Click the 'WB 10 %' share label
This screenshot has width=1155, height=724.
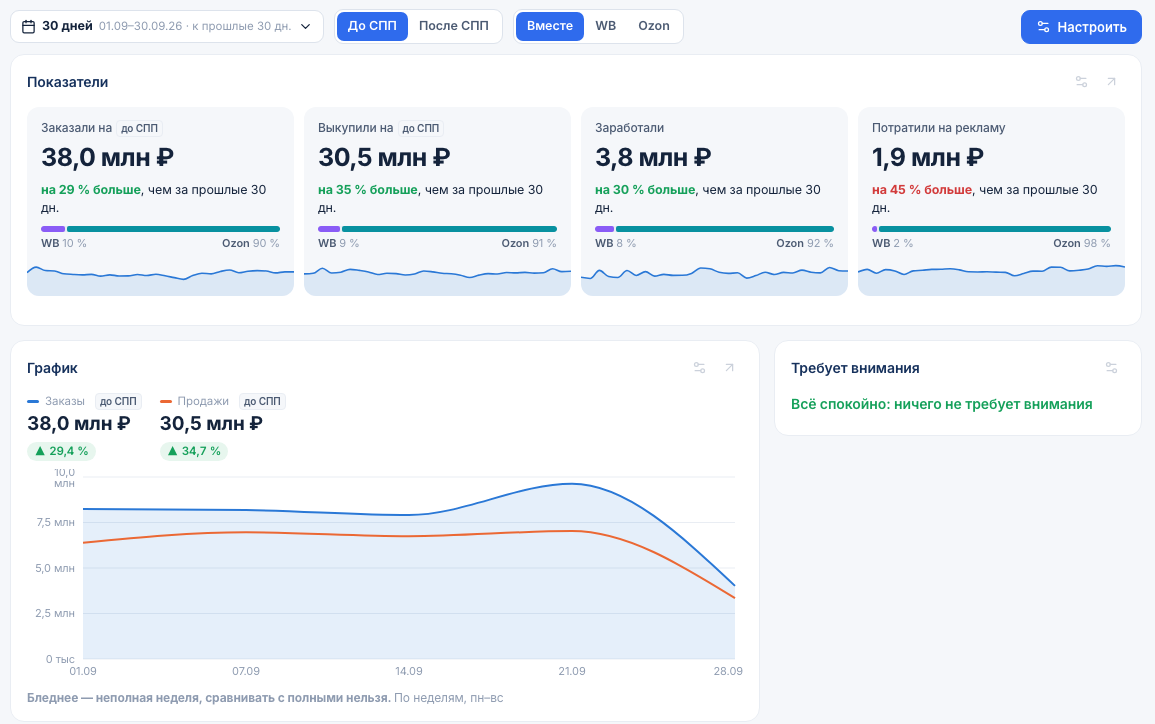(64, 243)
